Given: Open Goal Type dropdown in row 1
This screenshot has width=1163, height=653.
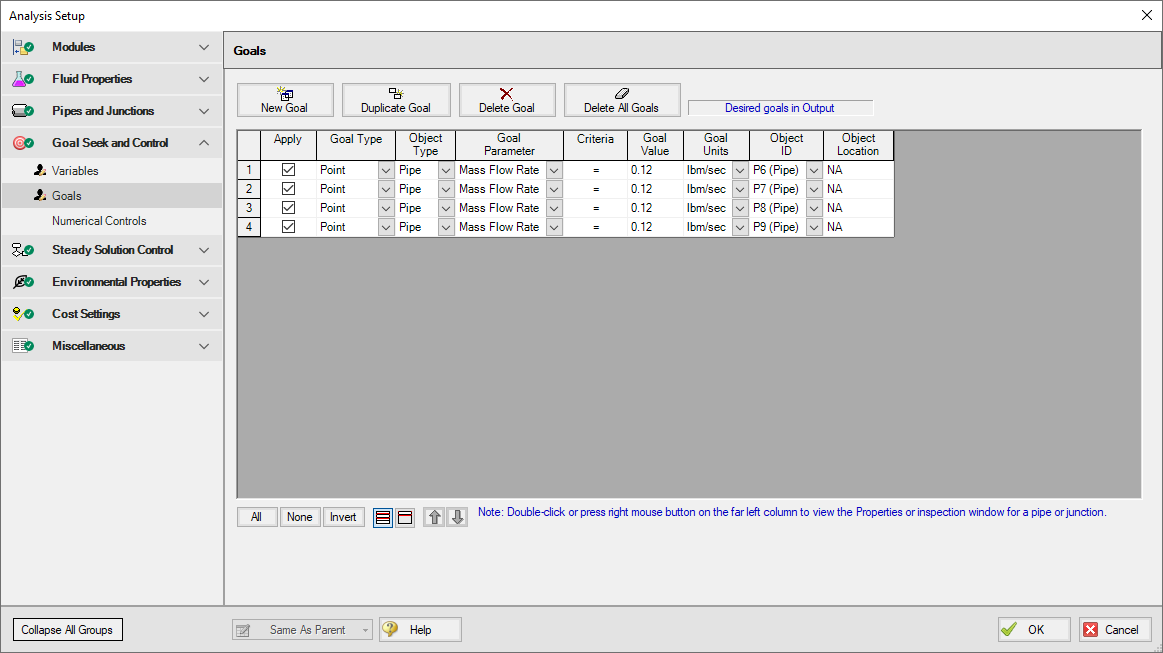Looking at the screenshot, I should point(386,170).
